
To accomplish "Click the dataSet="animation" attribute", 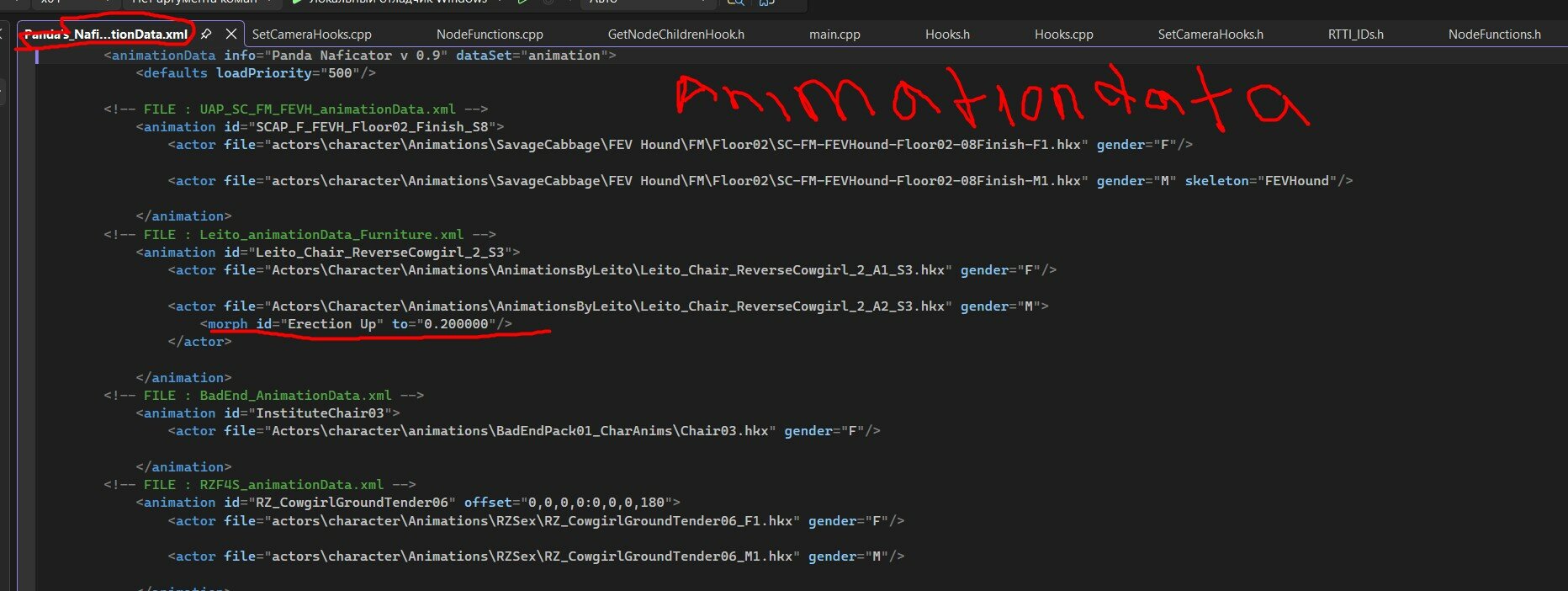I will (x=532, y=56).
